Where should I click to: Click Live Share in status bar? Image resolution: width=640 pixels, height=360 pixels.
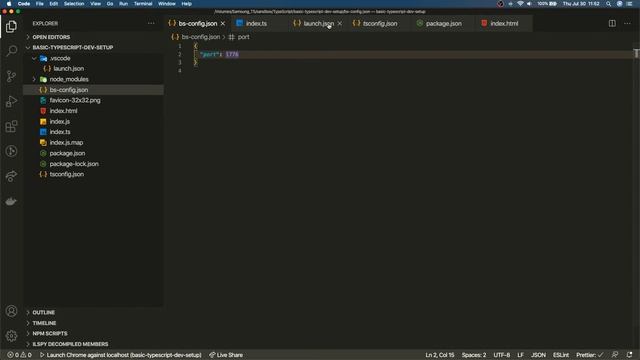point(226,355)
